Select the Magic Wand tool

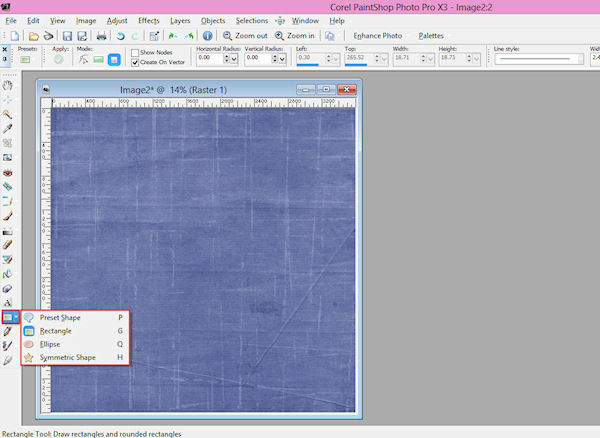pos(7,114)
